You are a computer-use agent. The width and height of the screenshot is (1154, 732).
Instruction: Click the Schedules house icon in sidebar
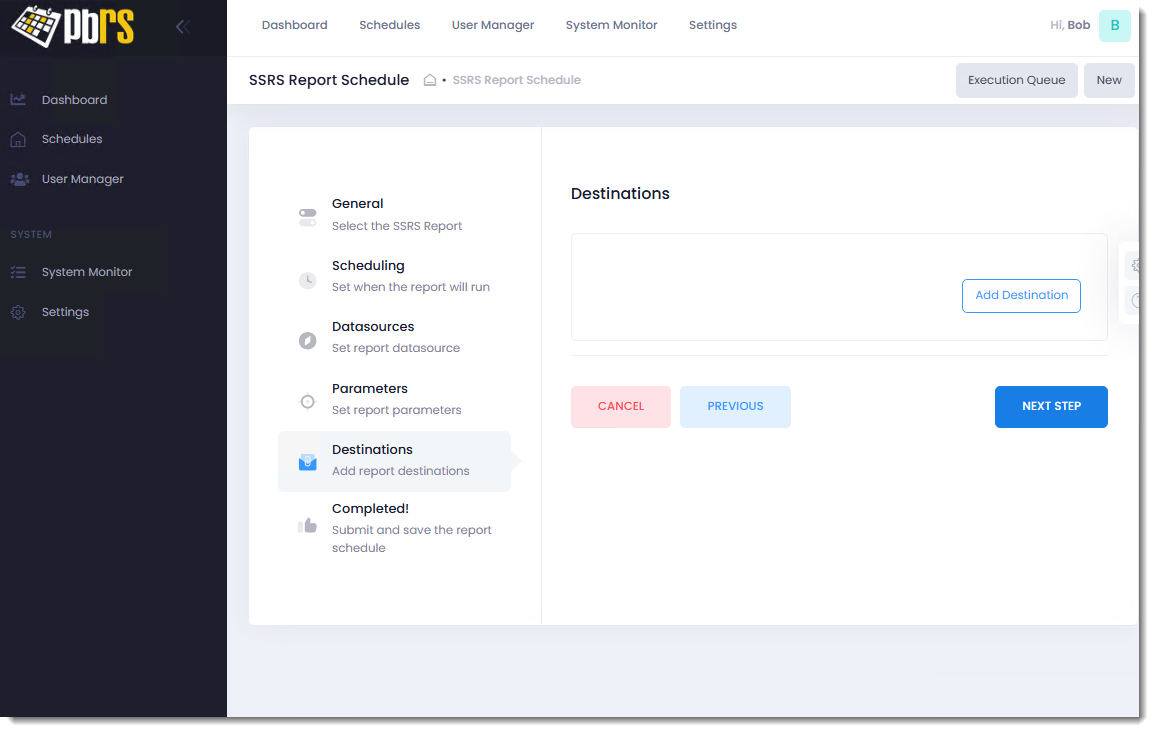[x=18, y=140]
